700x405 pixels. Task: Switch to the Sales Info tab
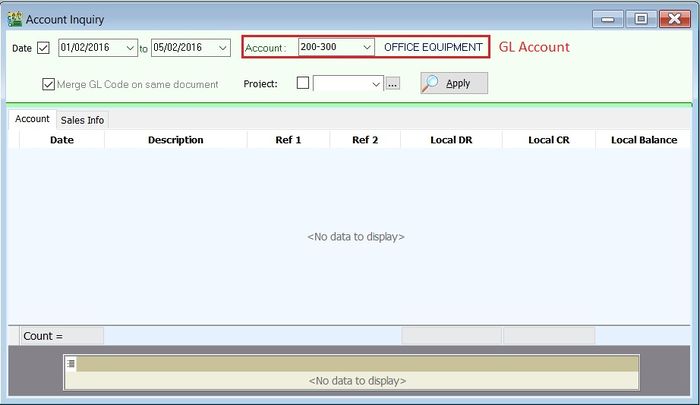82,120
